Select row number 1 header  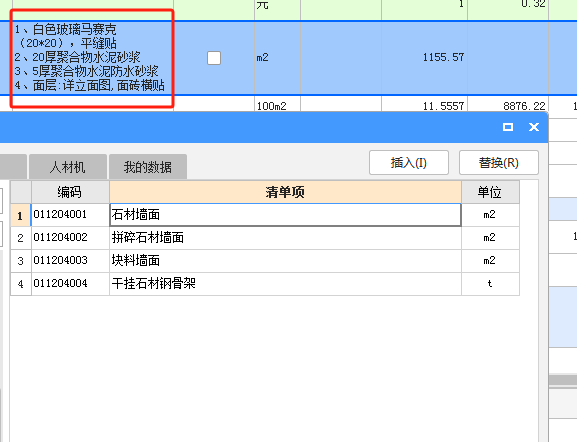[x=21, y=215]
